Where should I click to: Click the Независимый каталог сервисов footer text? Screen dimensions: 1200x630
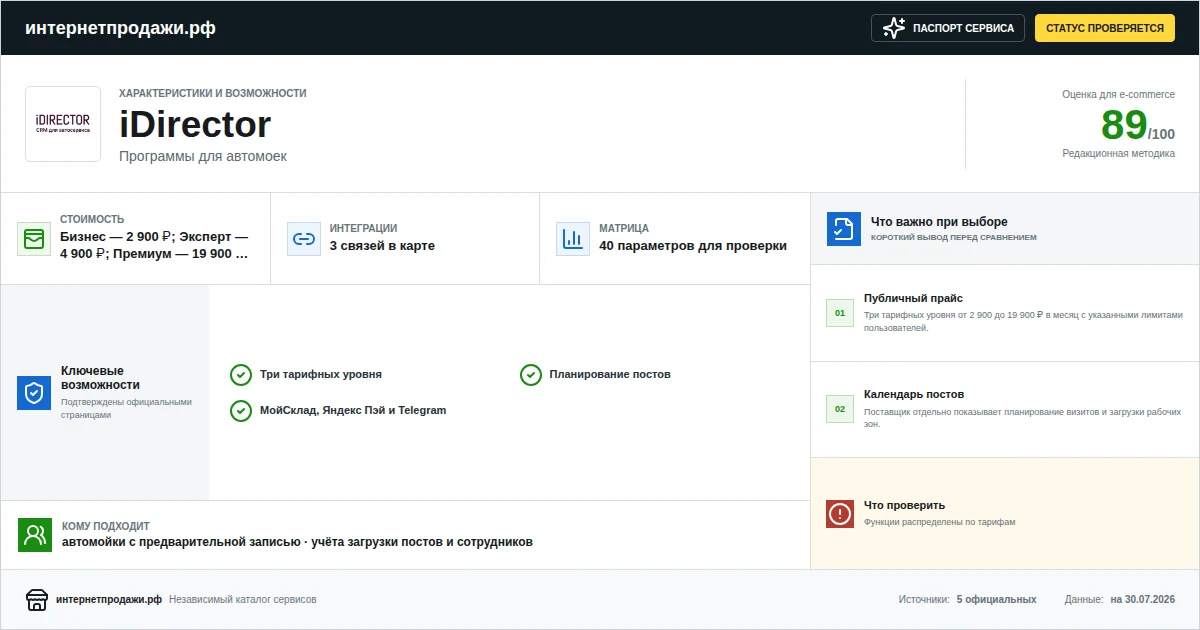(x=242, y=599)
